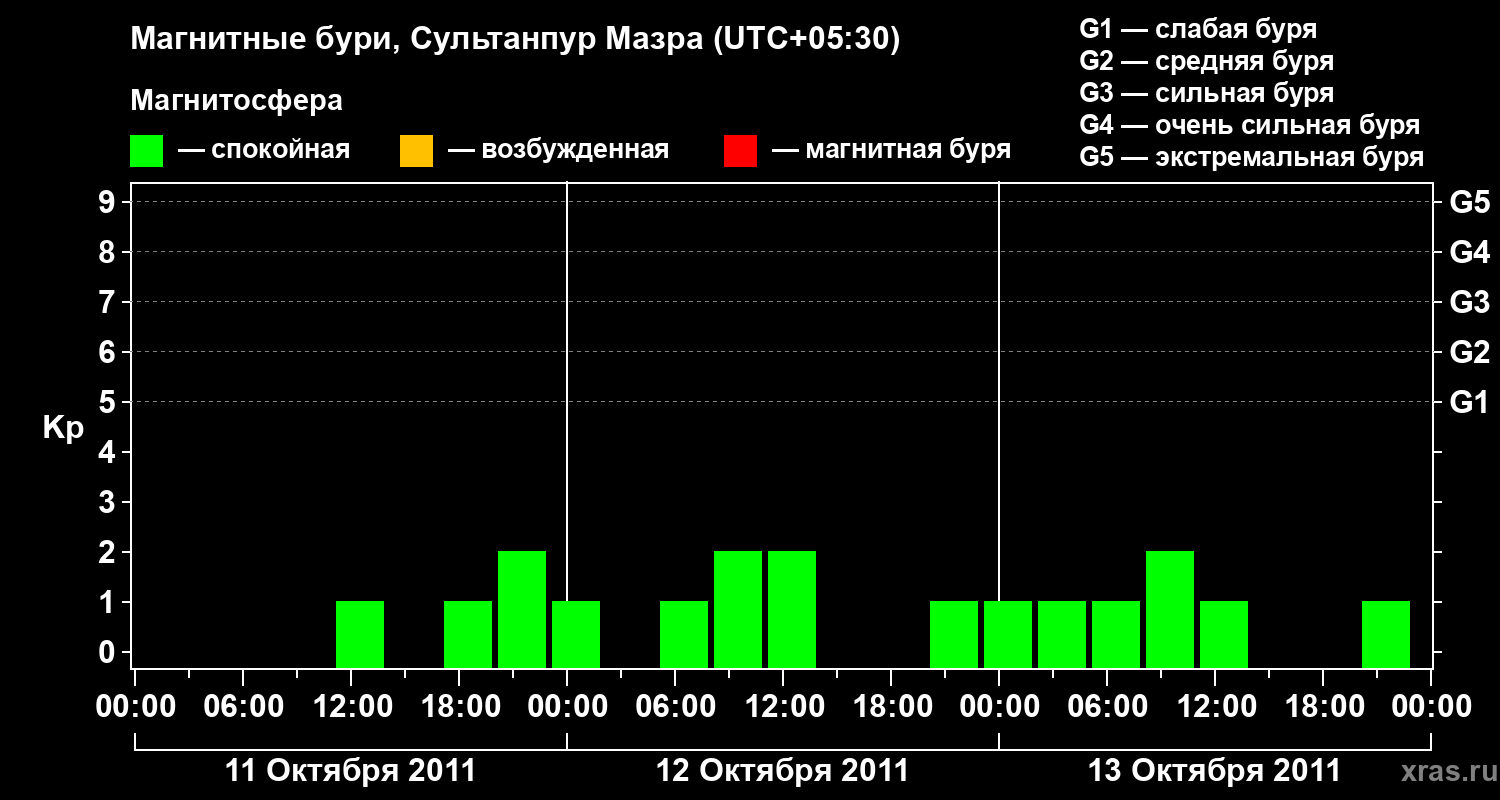Select the 'G3 — сильная буря' legend line

pos(1207,93)
